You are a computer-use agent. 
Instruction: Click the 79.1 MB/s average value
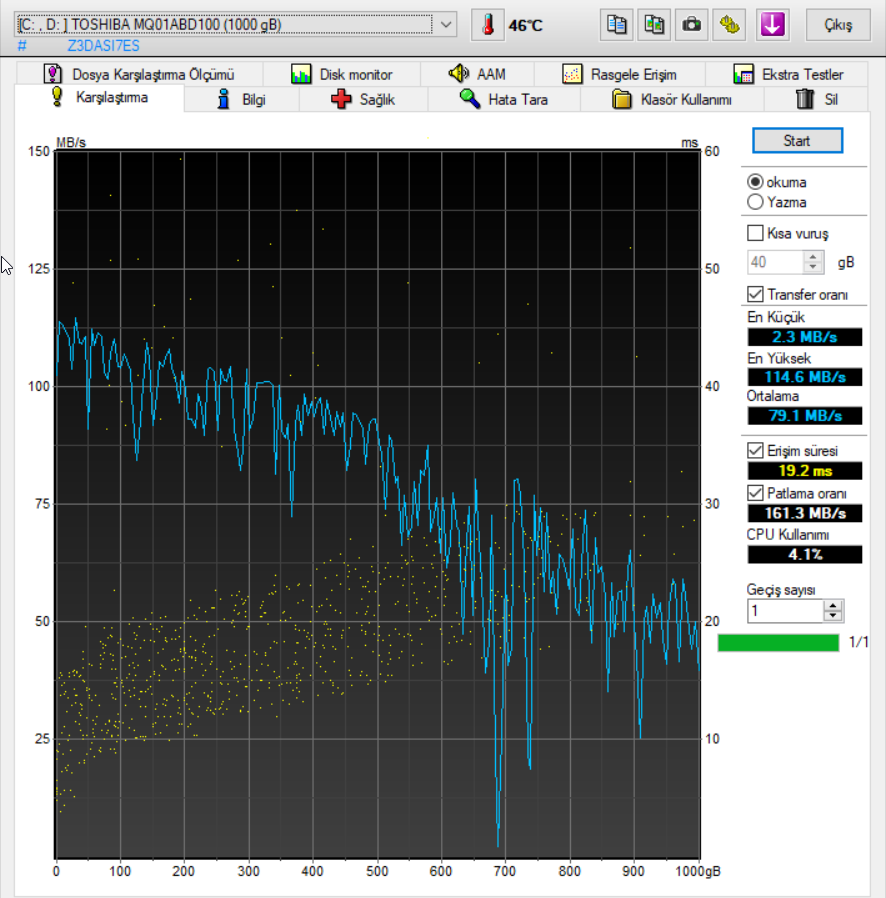(805, 416)
